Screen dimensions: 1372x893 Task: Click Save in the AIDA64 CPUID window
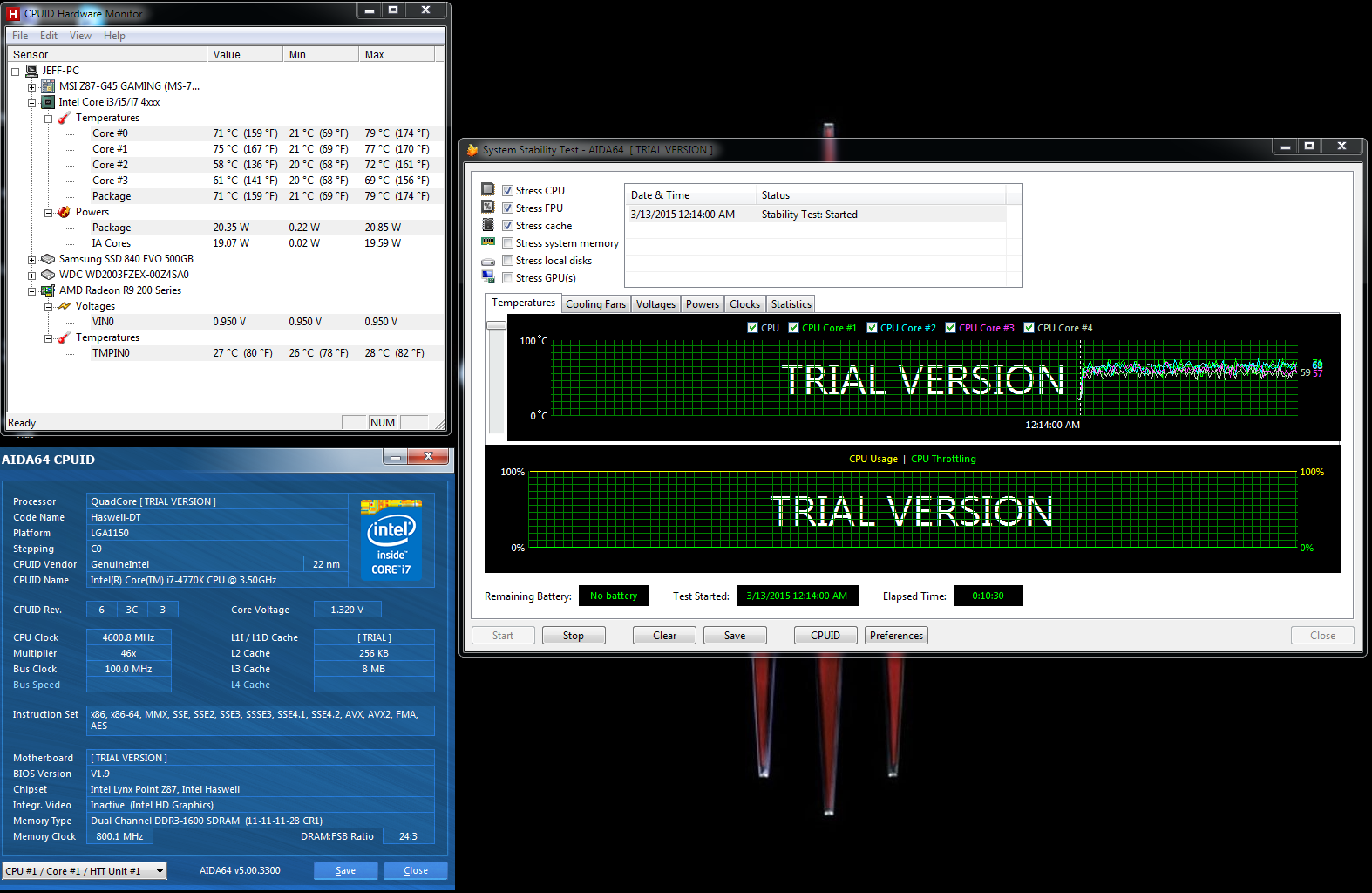pyautogui.click(x=346, y=870)
